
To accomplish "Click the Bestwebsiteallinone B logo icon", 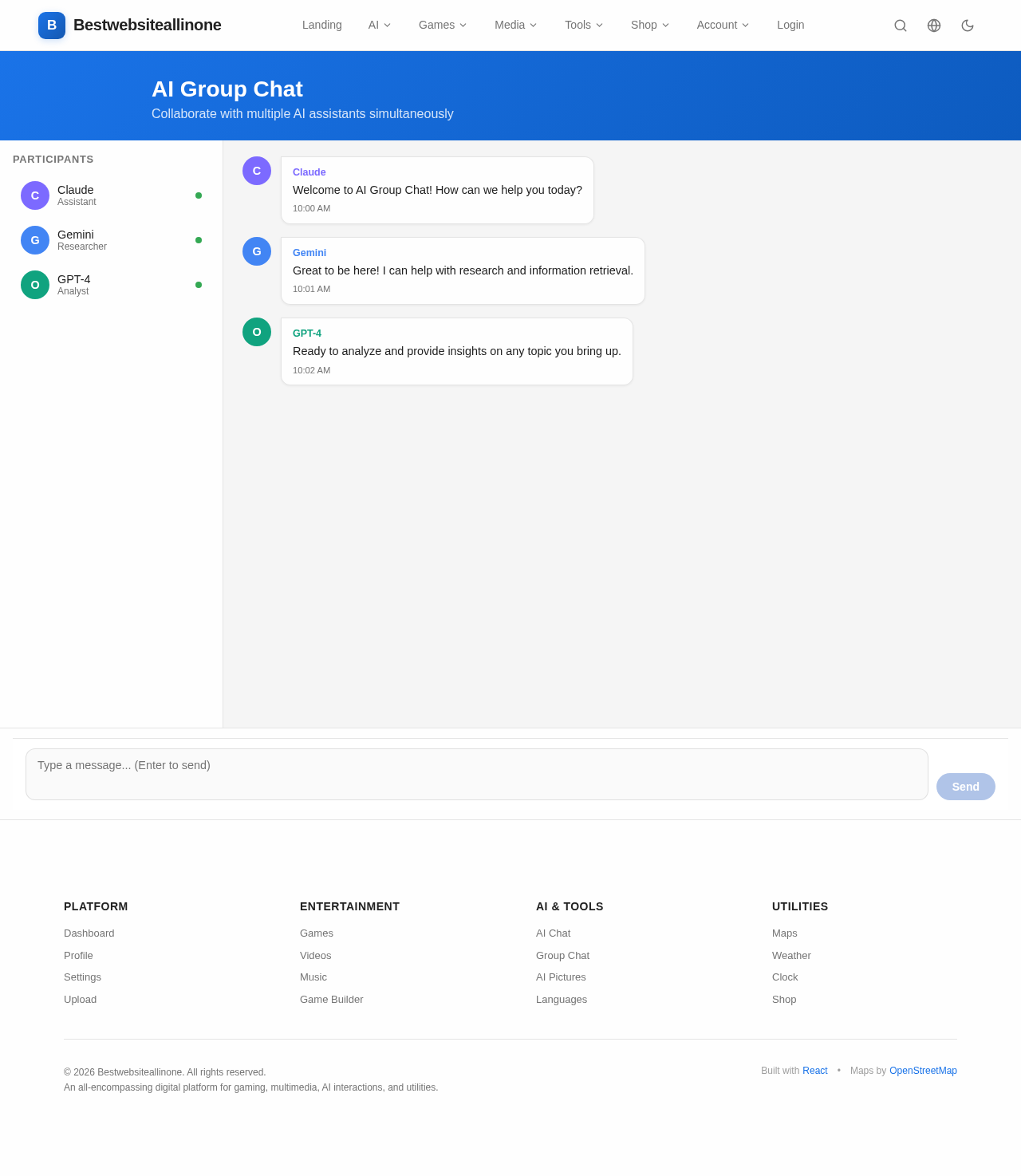I will coord(52,26).
